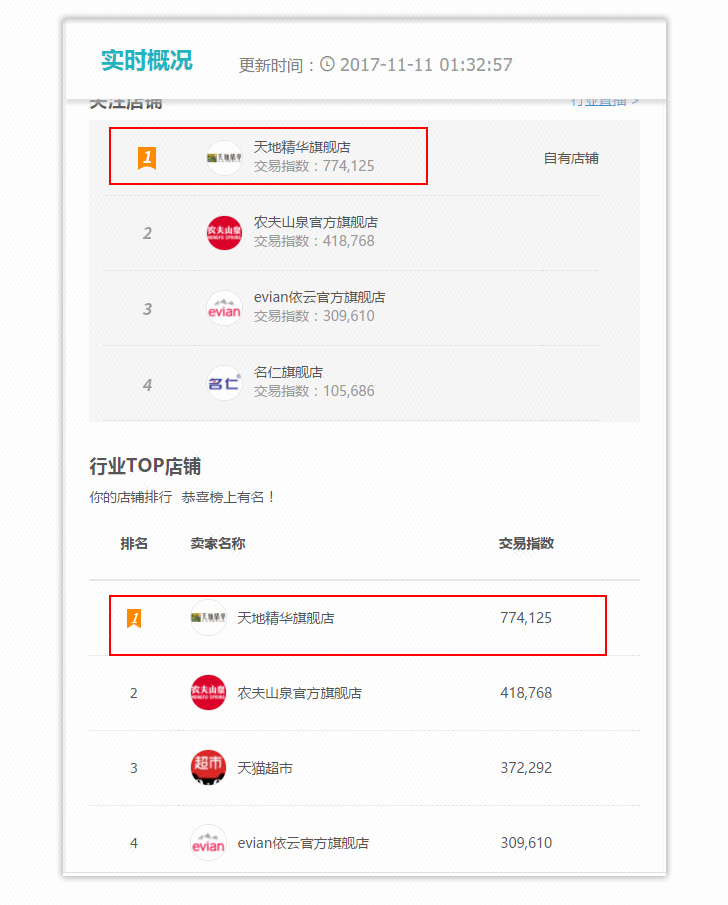Viewport: 728px width, 905px height.
Task: Open the 天地精华旗舰店 logo in followed stores
Action: pyautogui.click(x=224, y=158)
